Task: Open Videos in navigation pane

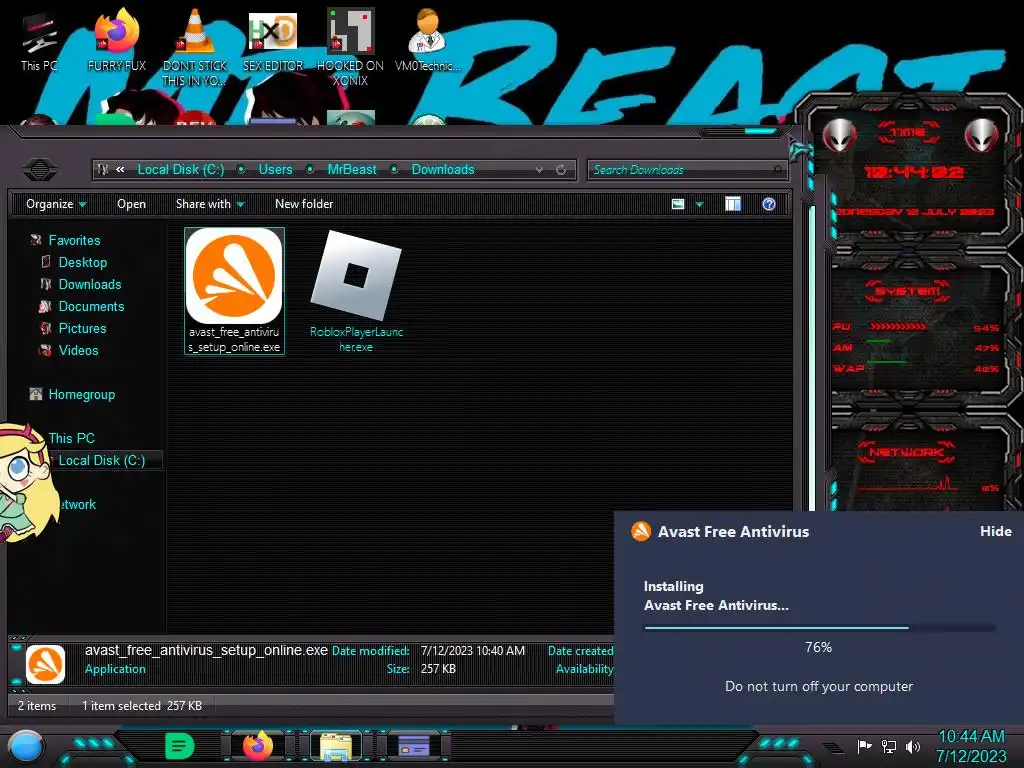Action: point(78,351)
